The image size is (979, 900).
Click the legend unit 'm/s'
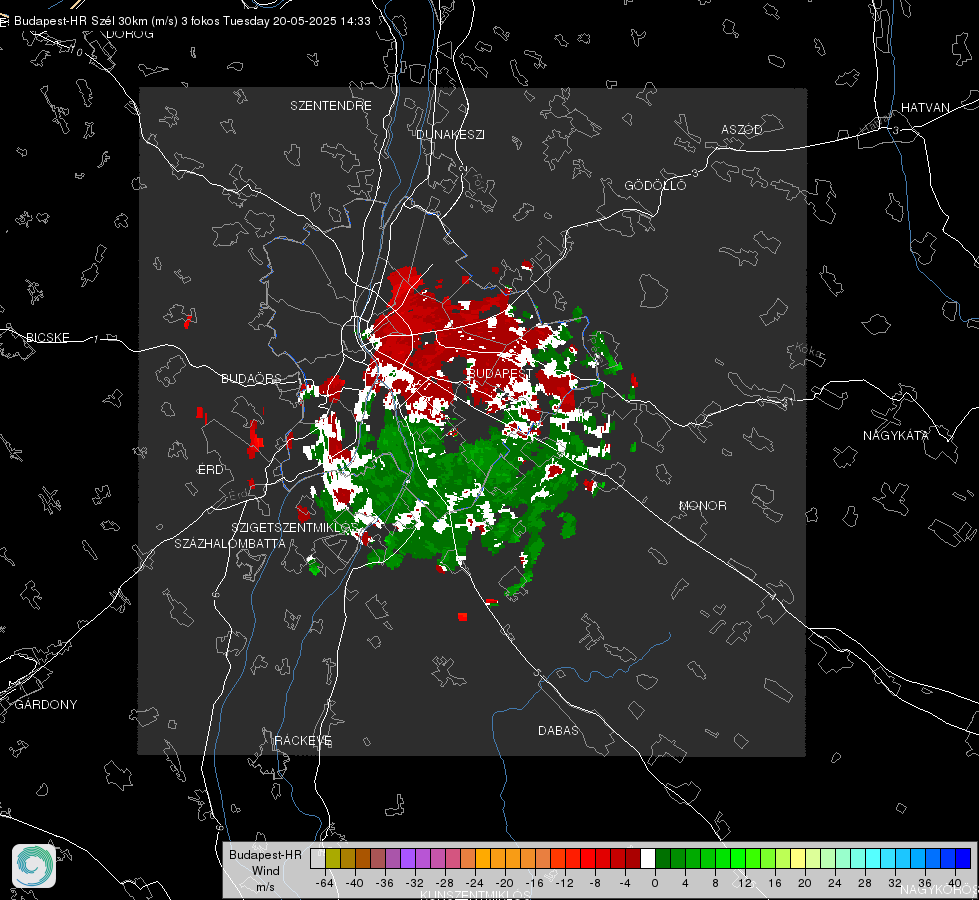coord(265,887)
